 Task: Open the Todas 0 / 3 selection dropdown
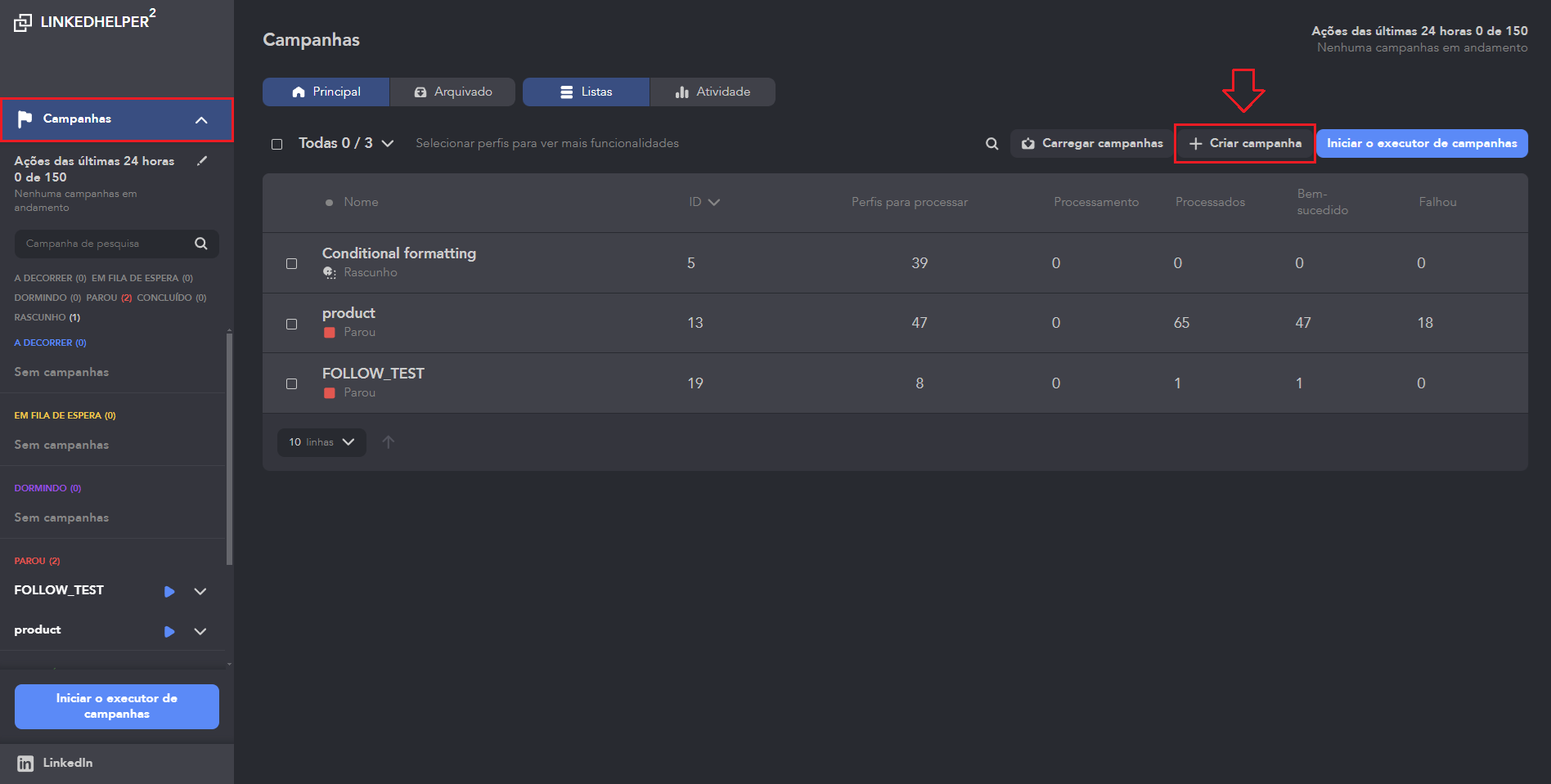point(387,144)
